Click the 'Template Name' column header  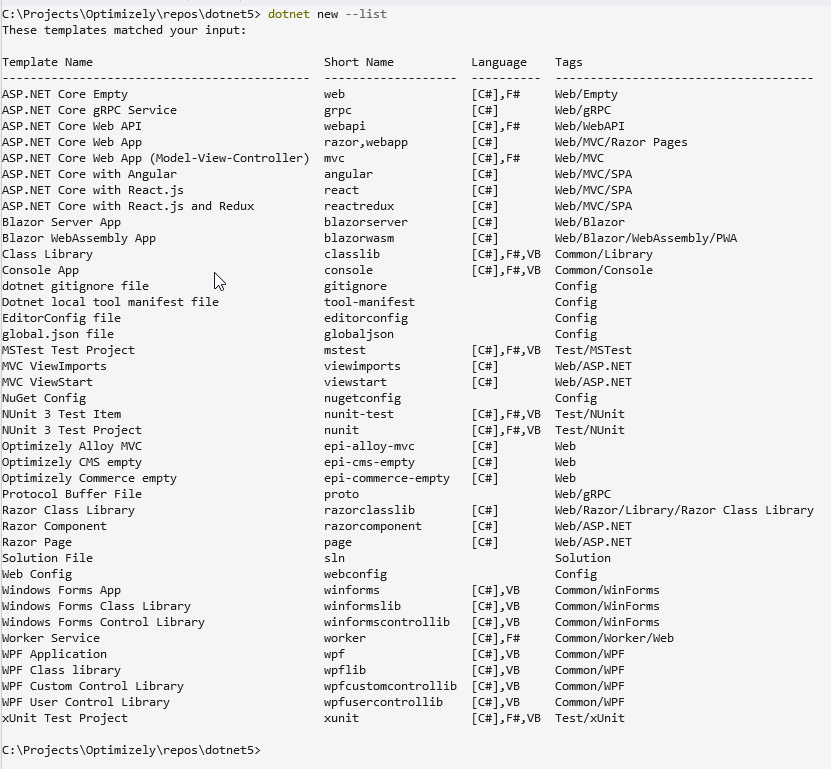[x=47, y=62]
